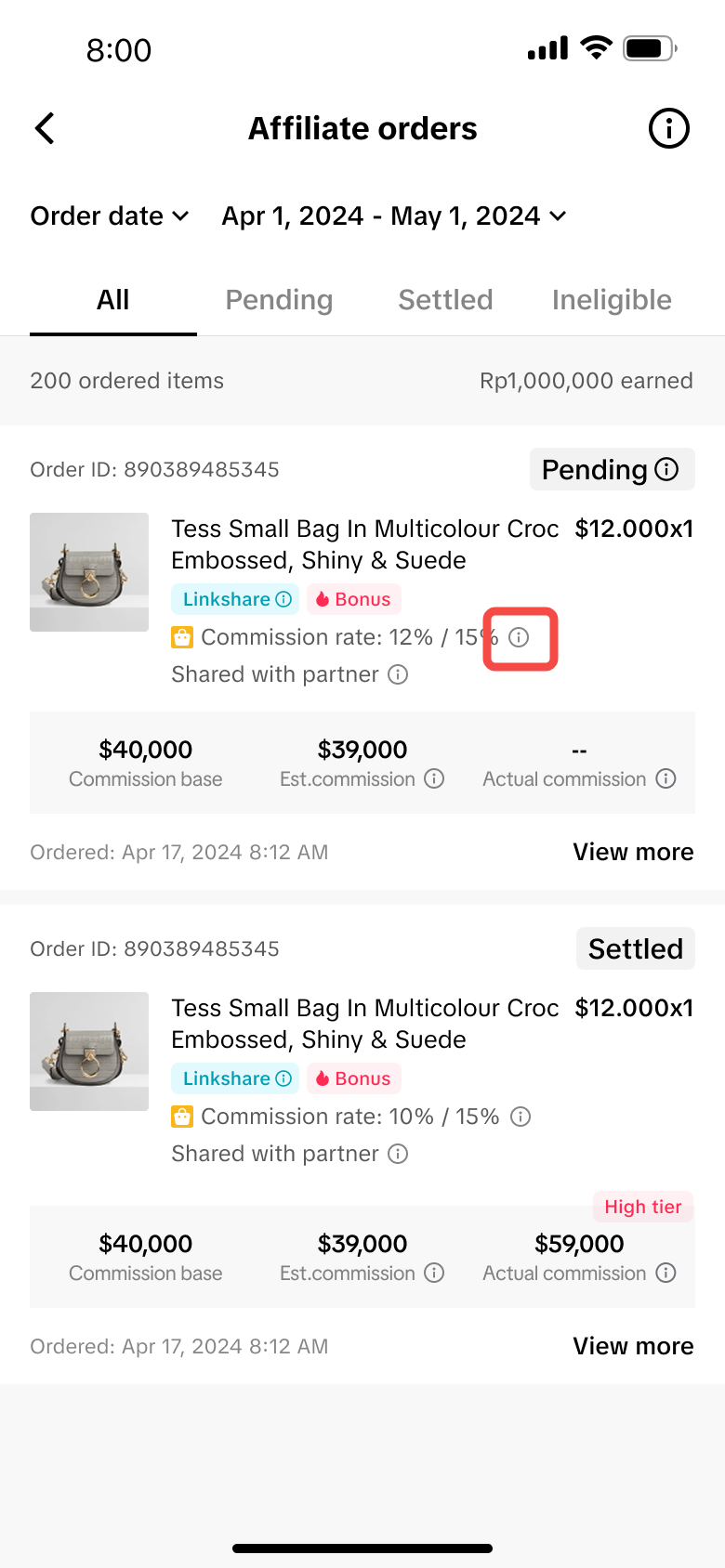The width and height of the screenshot is (725, 1568).
Task: Tap View more on the Pending order
Action: (633, 852)
